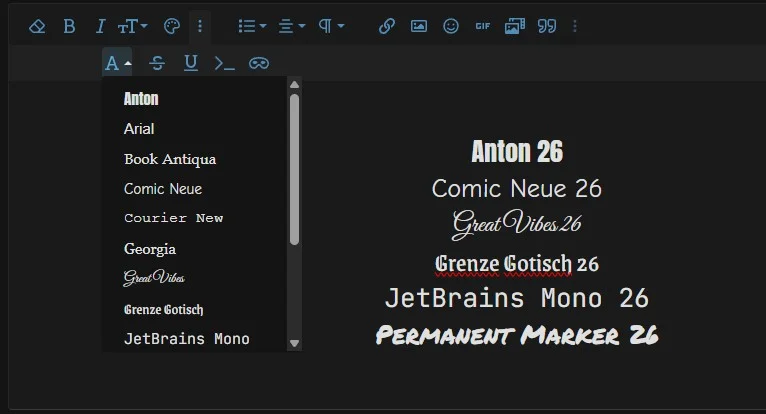
Task: Click the "Great Vibes 26" editor line
Action: [516, 224]
